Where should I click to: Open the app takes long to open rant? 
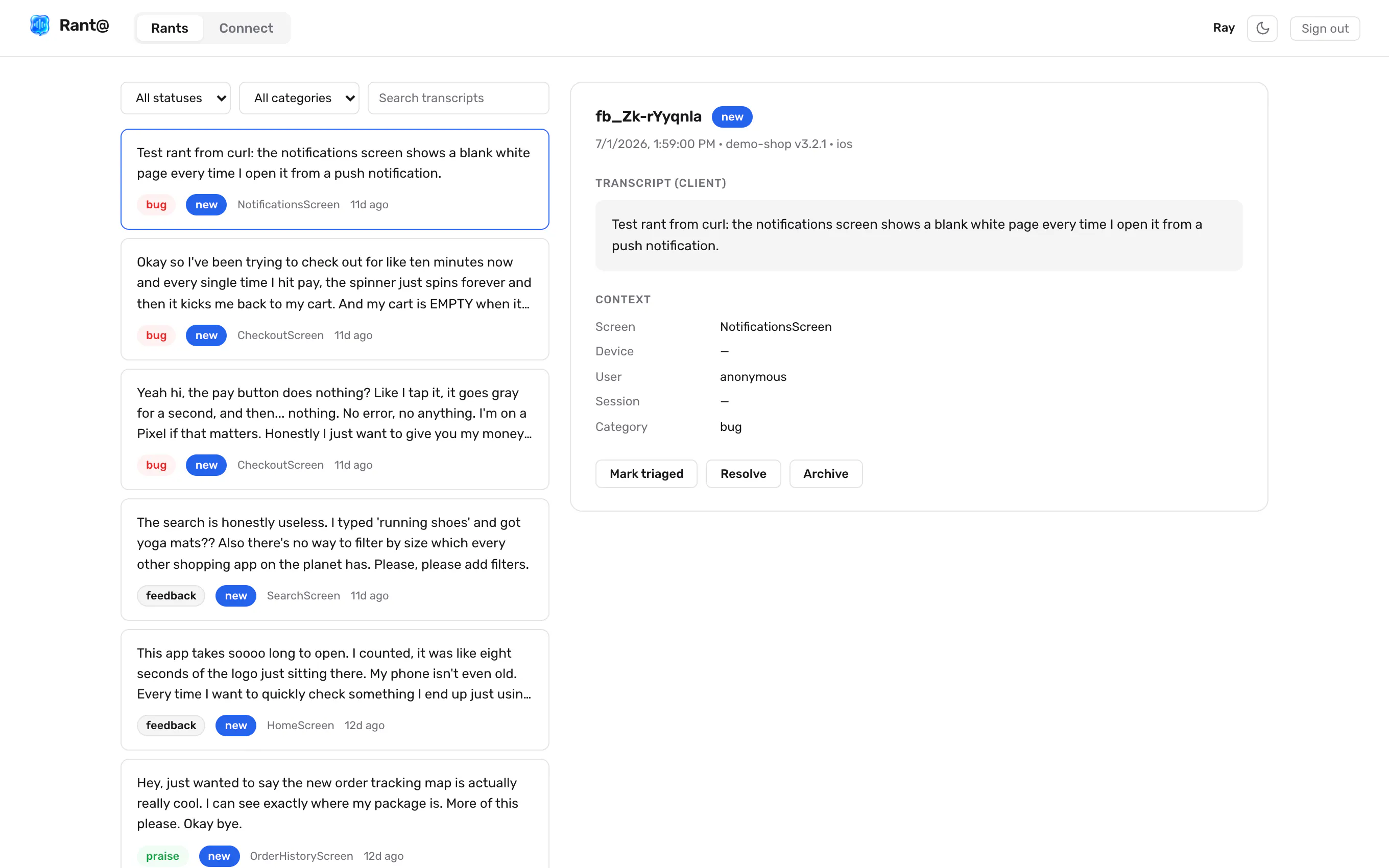tap(334, 689)
